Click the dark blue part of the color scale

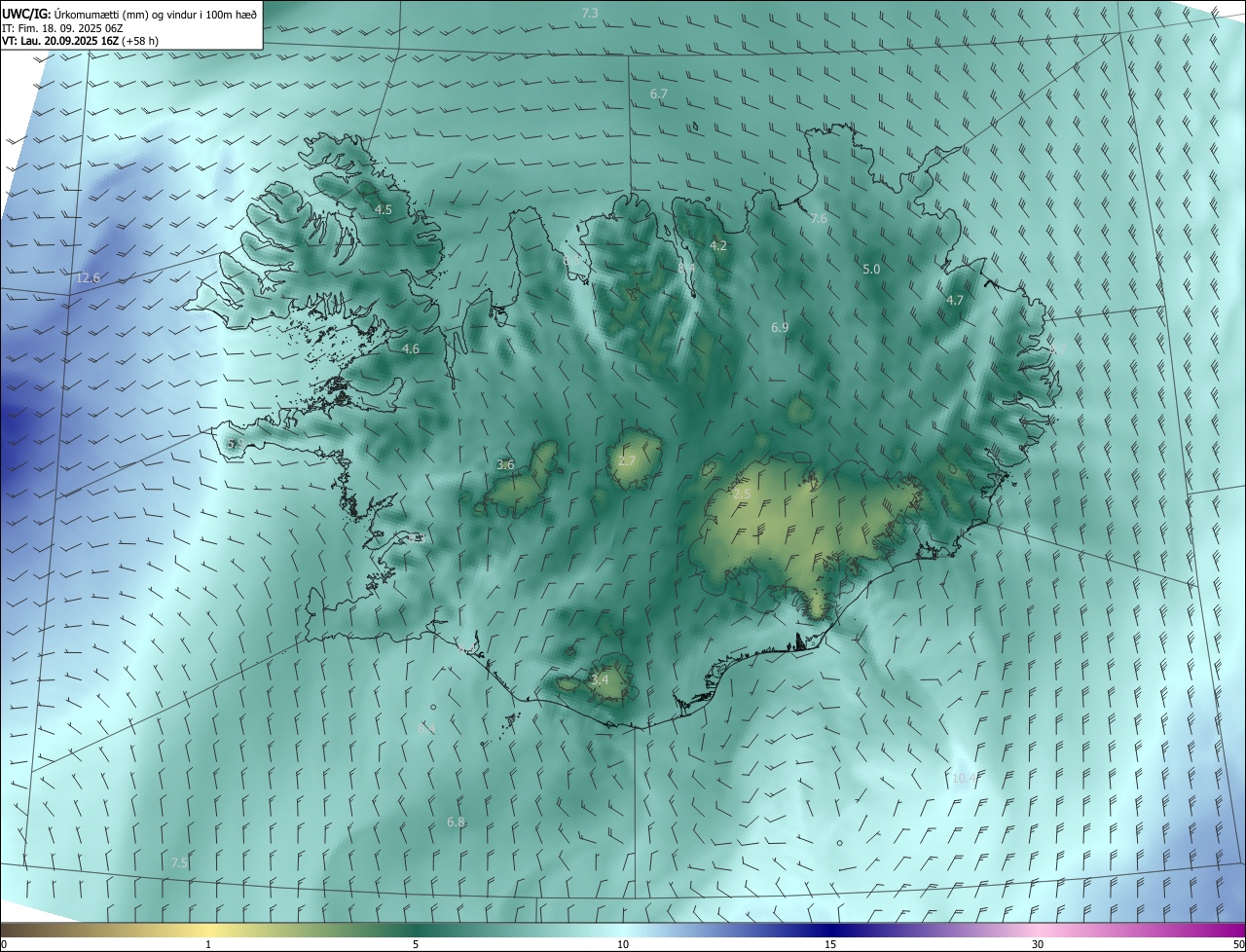click(830, 930)
